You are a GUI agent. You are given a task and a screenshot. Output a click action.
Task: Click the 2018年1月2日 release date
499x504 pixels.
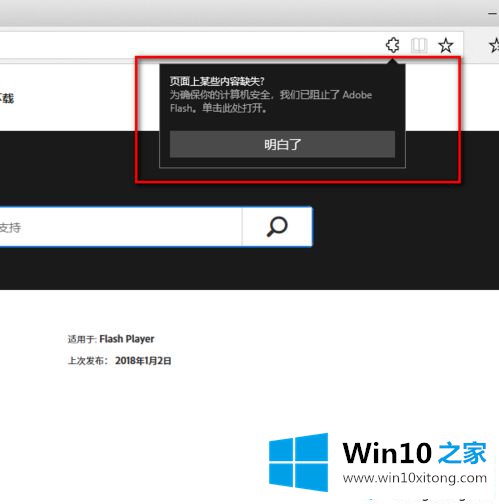[x=143, y=361]
